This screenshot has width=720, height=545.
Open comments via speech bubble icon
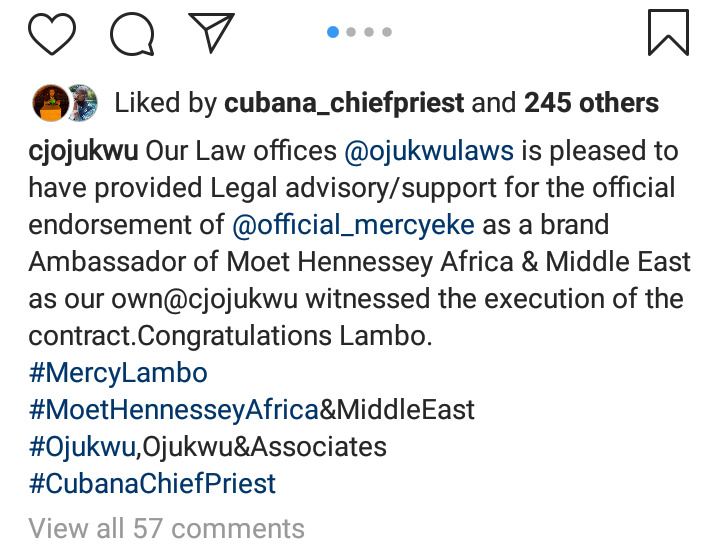click(x=131, y=33)
